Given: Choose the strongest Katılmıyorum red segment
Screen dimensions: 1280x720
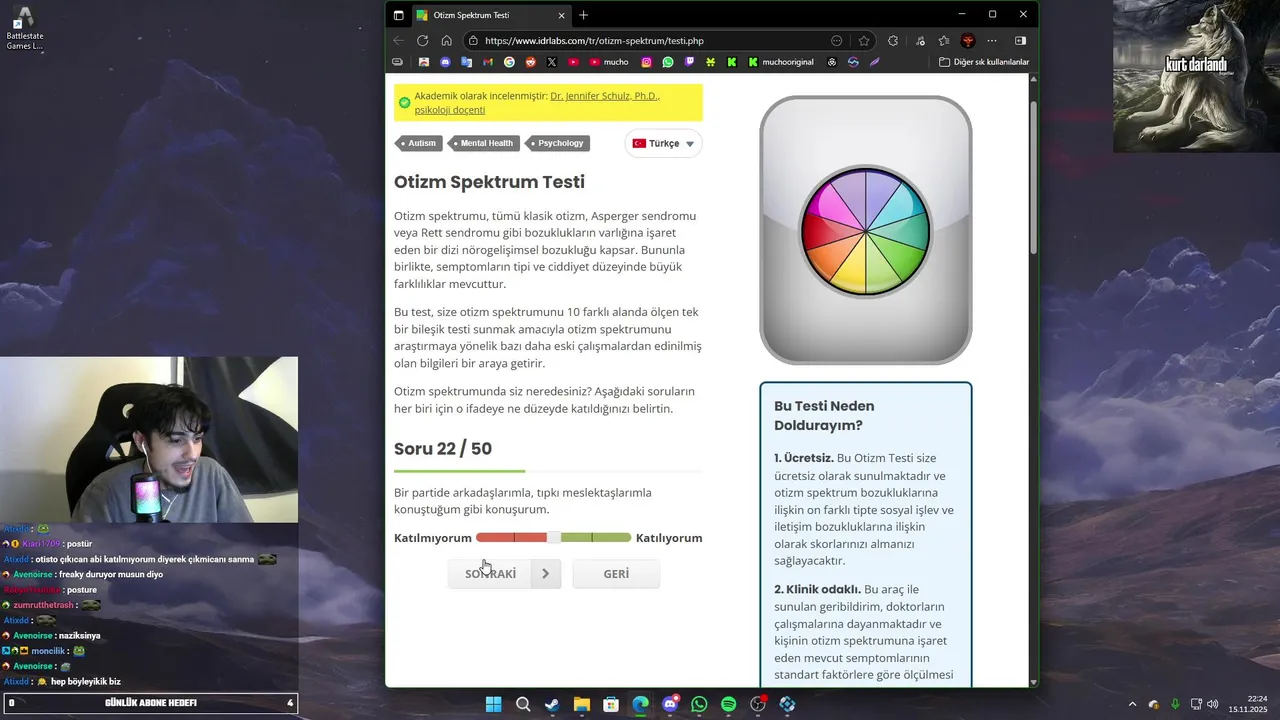Looking at the screenshot, I should pyautogui.click(x=495, y=538).
